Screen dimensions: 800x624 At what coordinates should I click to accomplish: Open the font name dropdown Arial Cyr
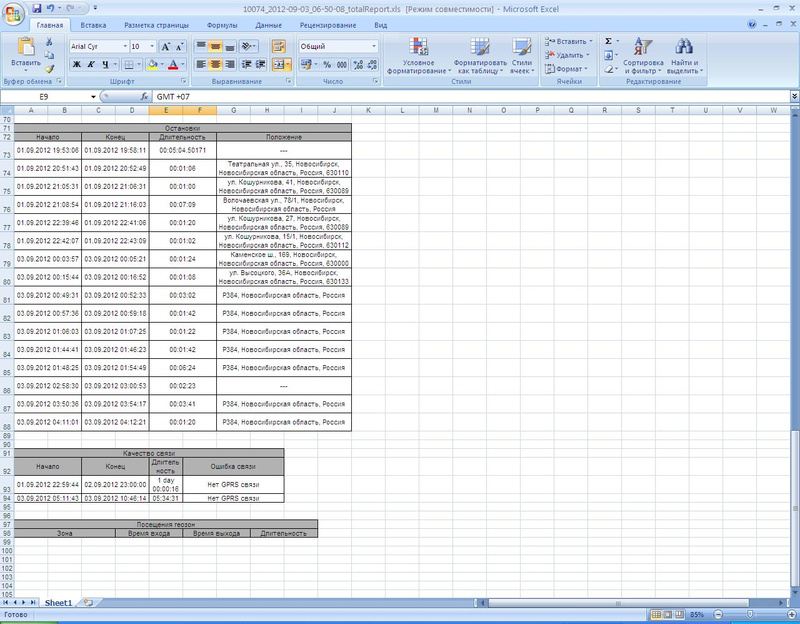point(123,46)
